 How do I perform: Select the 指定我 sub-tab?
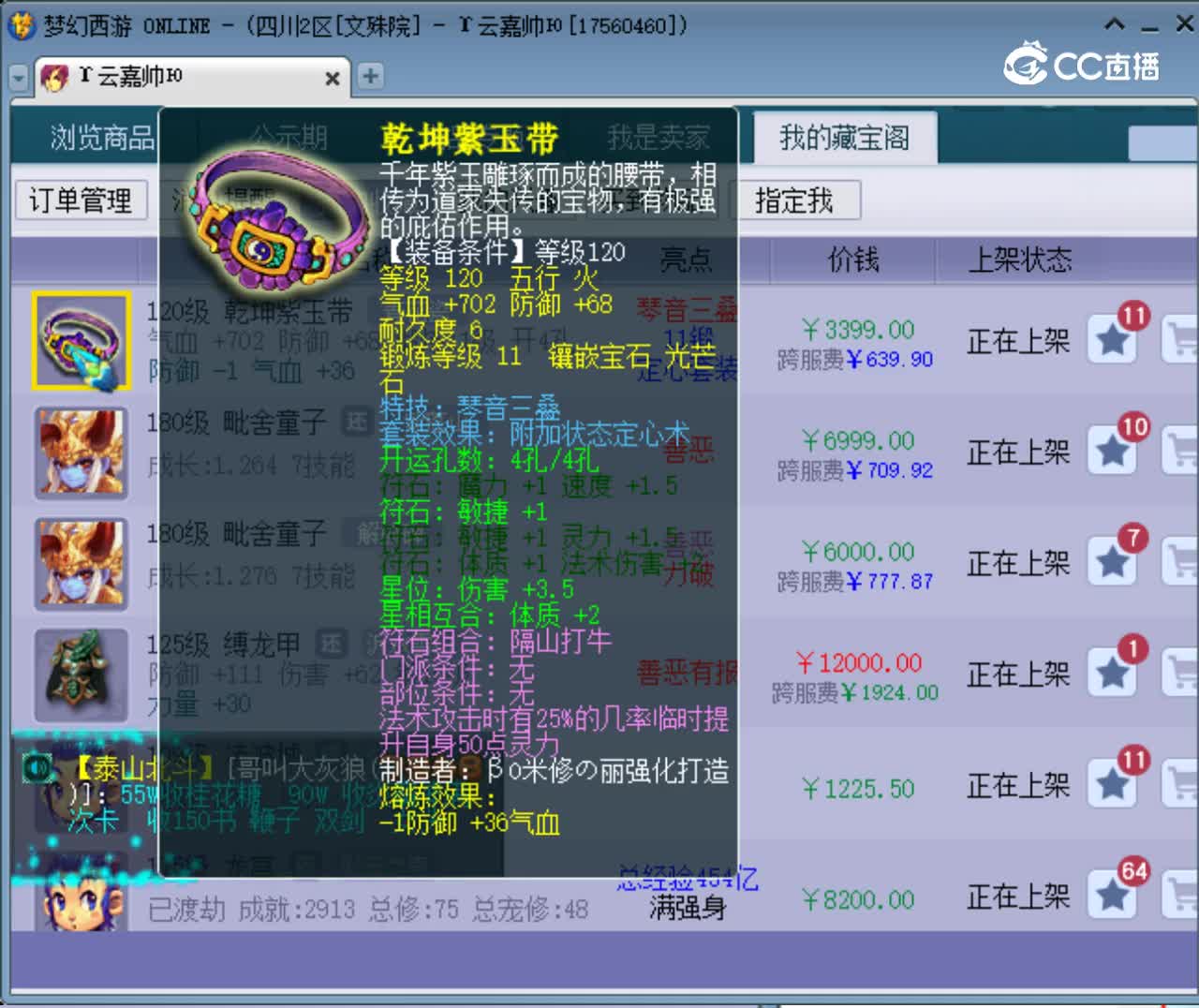click(x=794, y=200)
